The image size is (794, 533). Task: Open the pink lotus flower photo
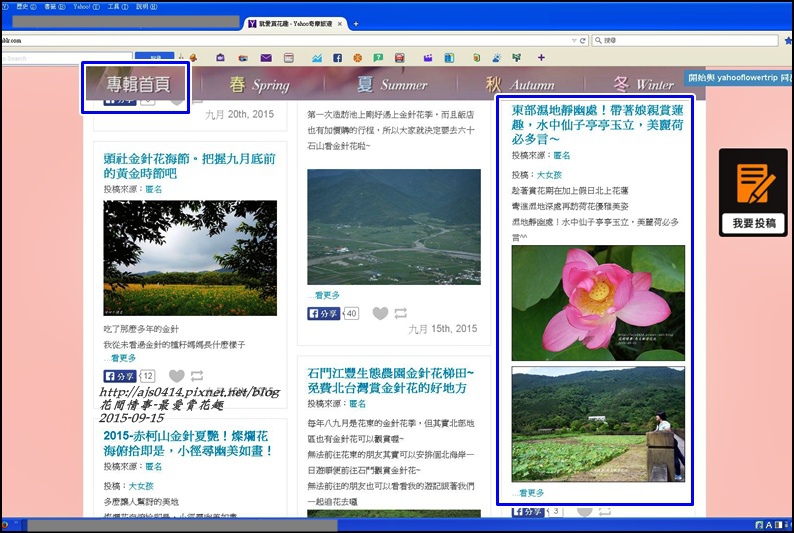click(598, 302)
